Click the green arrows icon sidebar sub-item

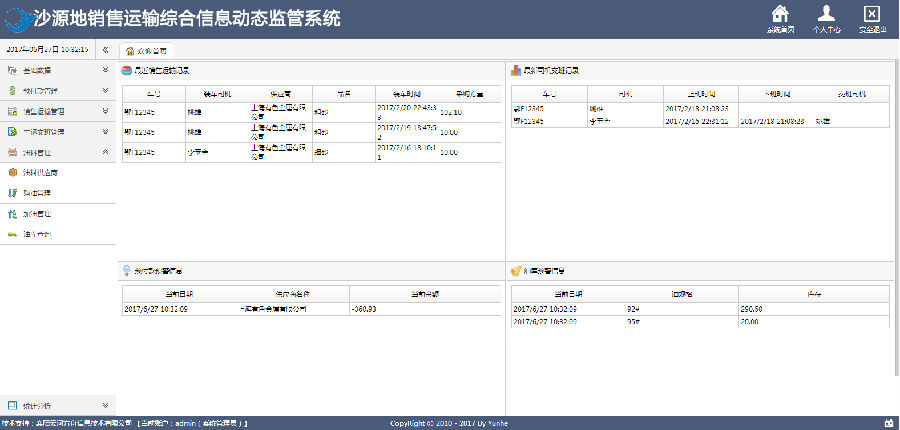(x=12, y=193)
